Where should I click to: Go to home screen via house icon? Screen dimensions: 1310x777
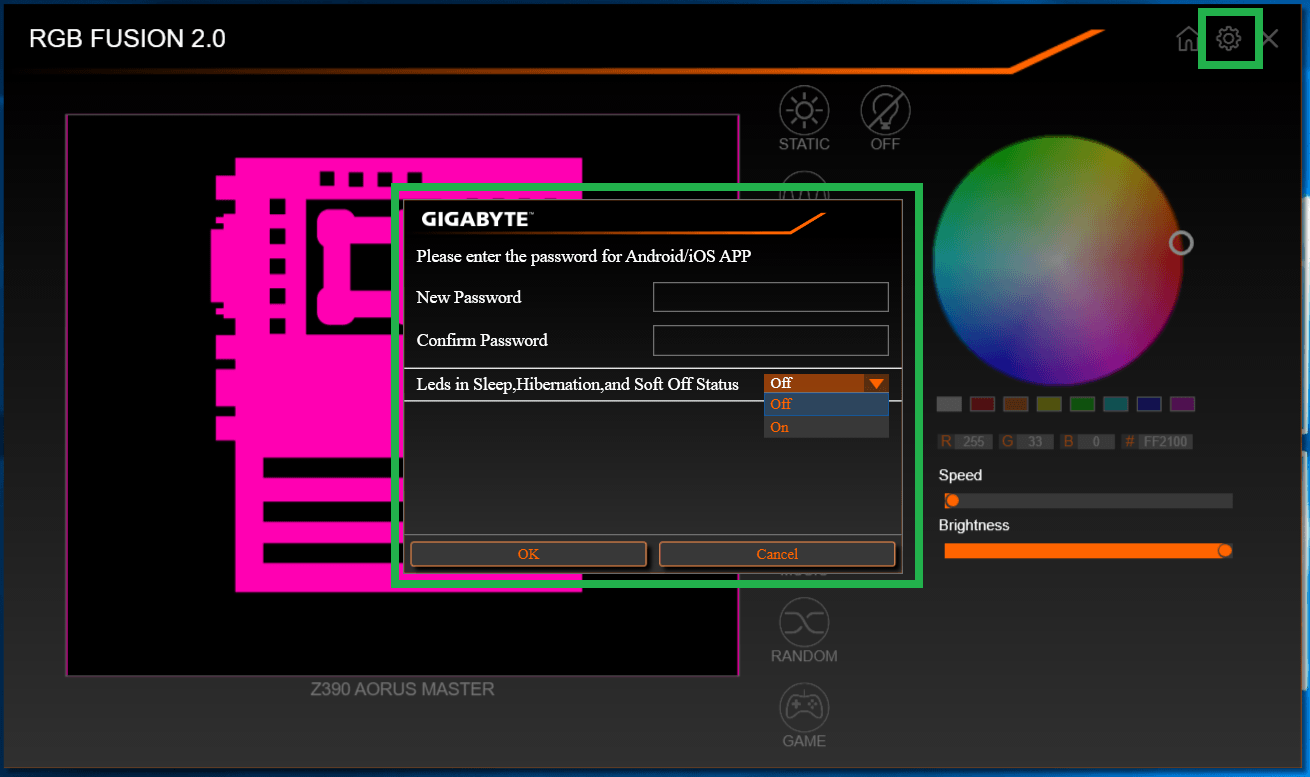(x=1188, y=39)
